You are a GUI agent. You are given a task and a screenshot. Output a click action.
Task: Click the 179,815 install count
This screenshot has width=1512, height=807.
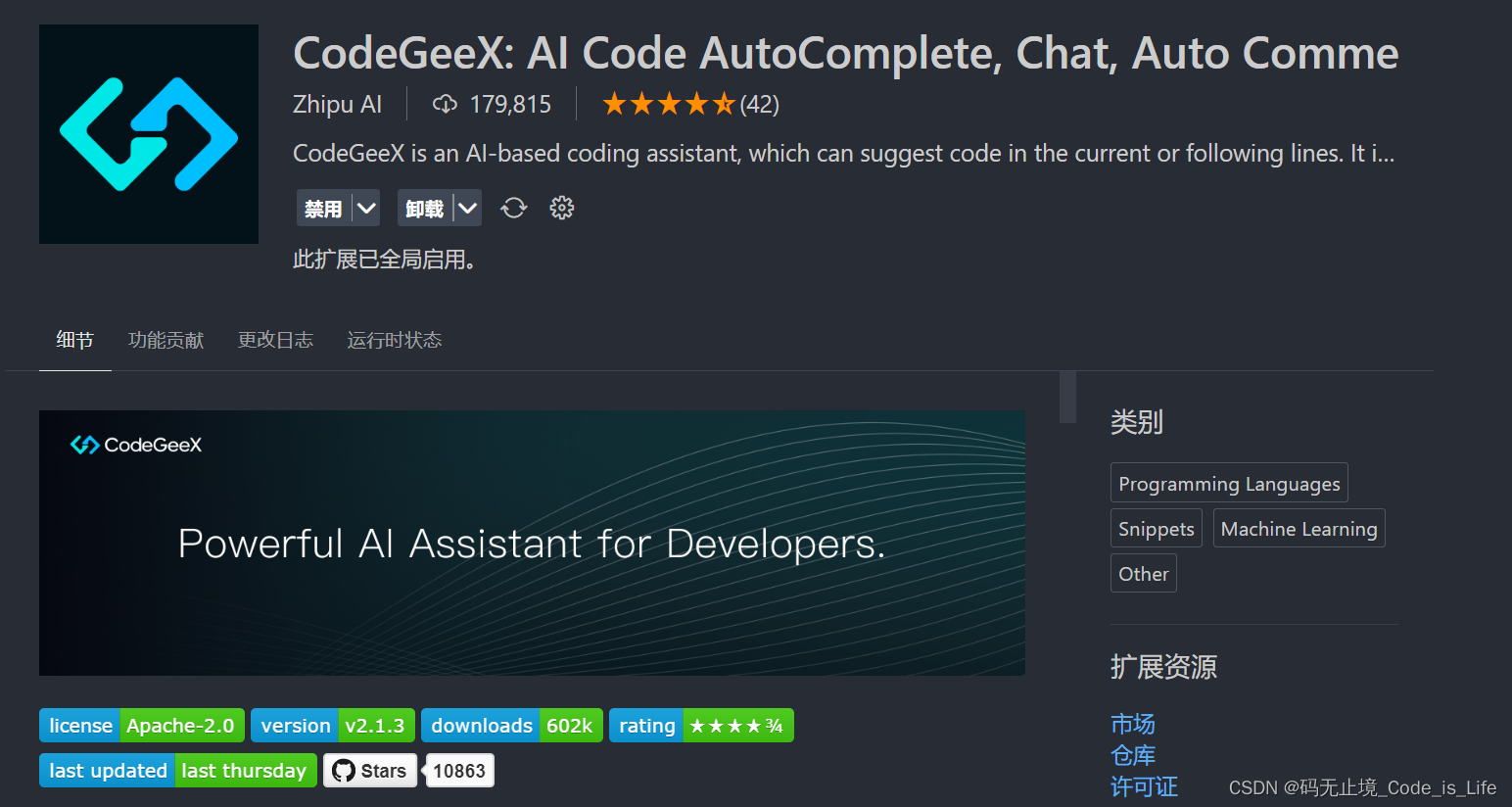coord(510,104)
